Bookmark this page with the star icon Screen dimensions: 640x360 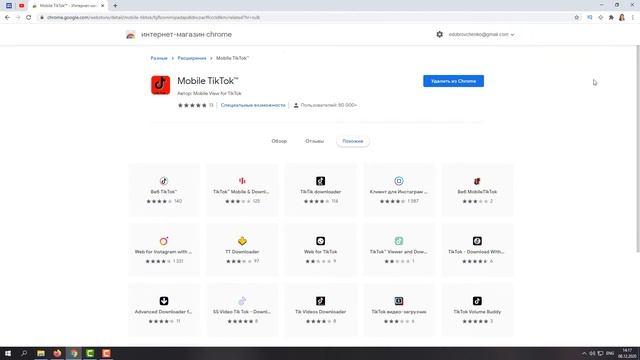pyautogui.click(x=576, y=17)
